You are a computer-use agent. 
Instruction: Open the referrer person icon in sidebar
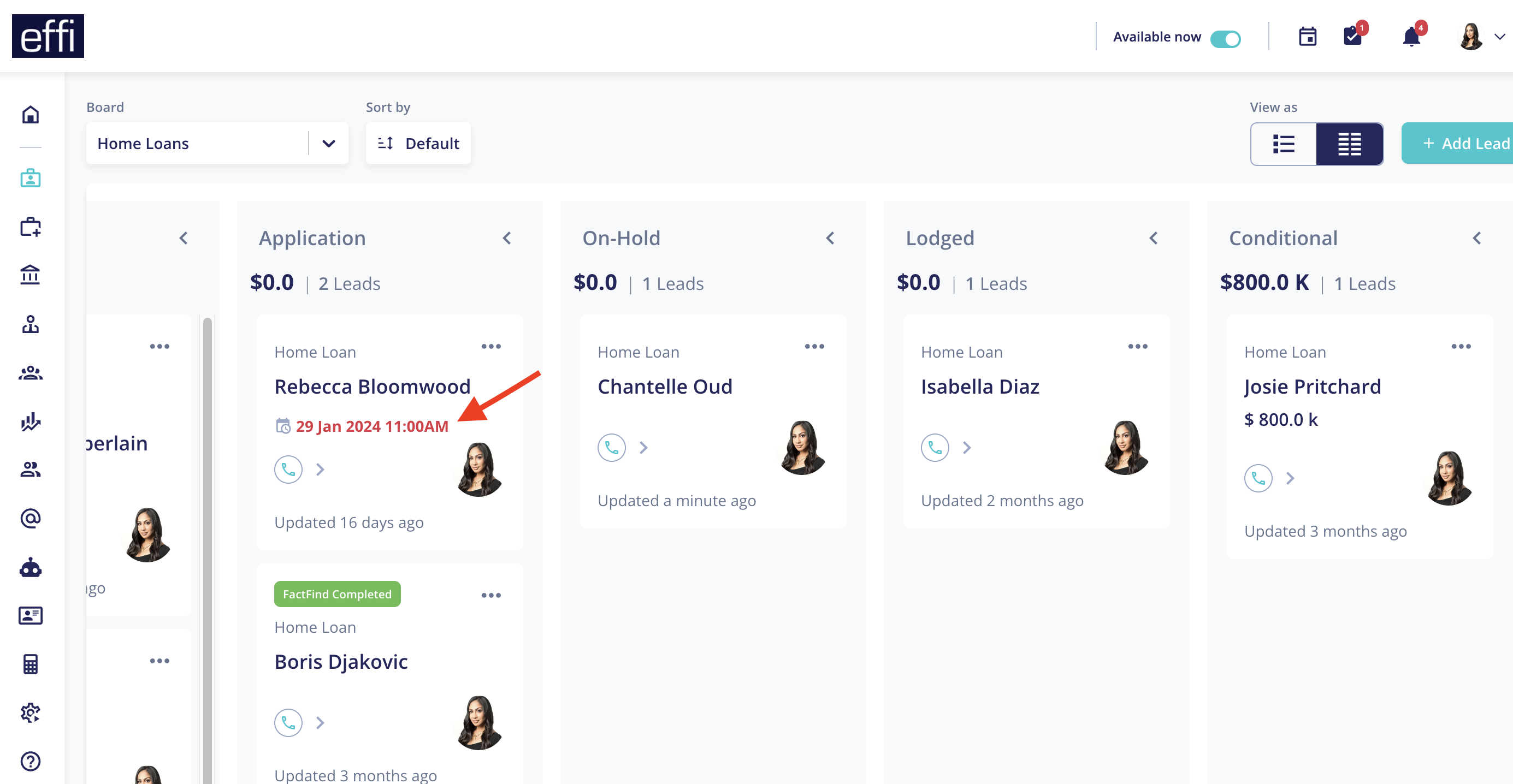pyautogui.click(x=31, y=324)
